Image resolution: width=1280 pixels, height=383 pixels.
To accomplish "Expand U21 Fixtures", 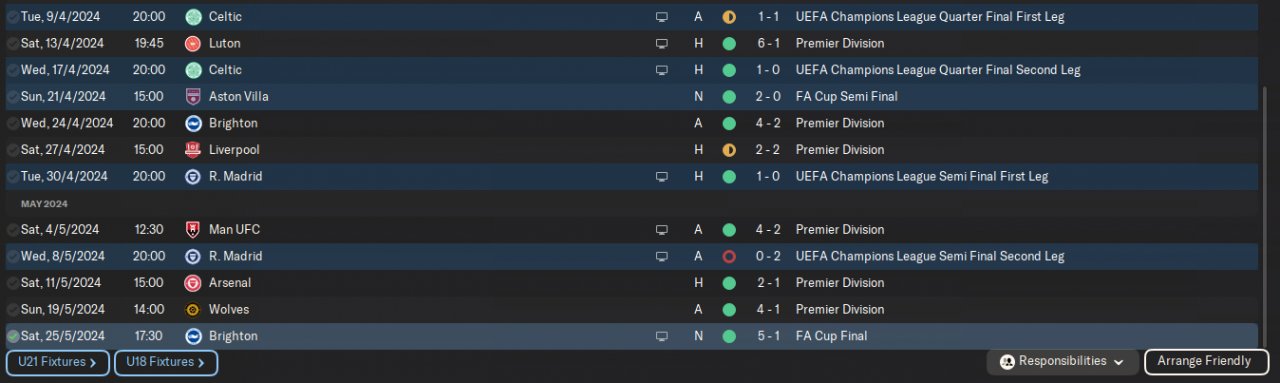I will coord(57,362).
